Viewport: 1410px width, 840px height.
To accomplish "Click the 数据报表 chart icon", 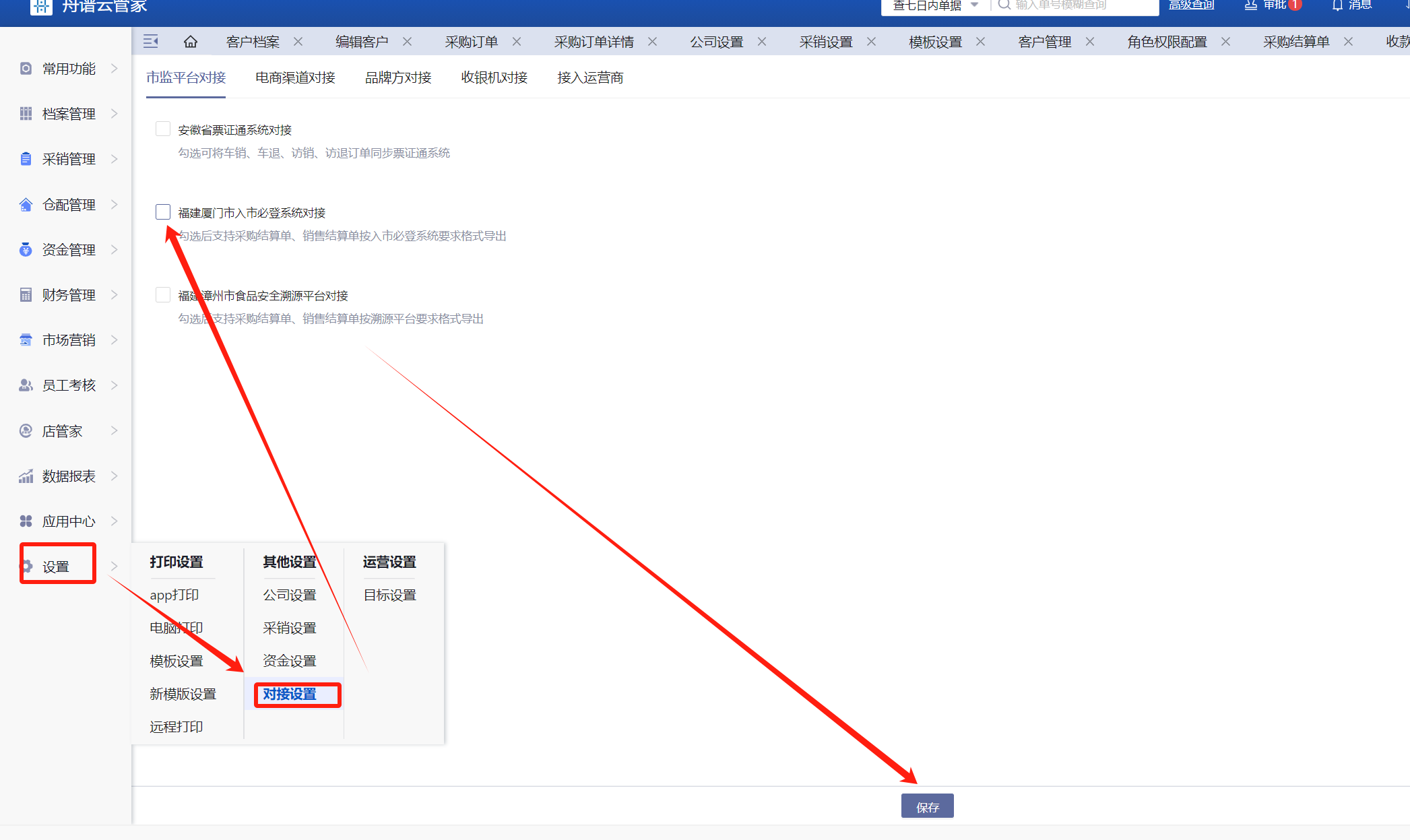I will [26, 476].
